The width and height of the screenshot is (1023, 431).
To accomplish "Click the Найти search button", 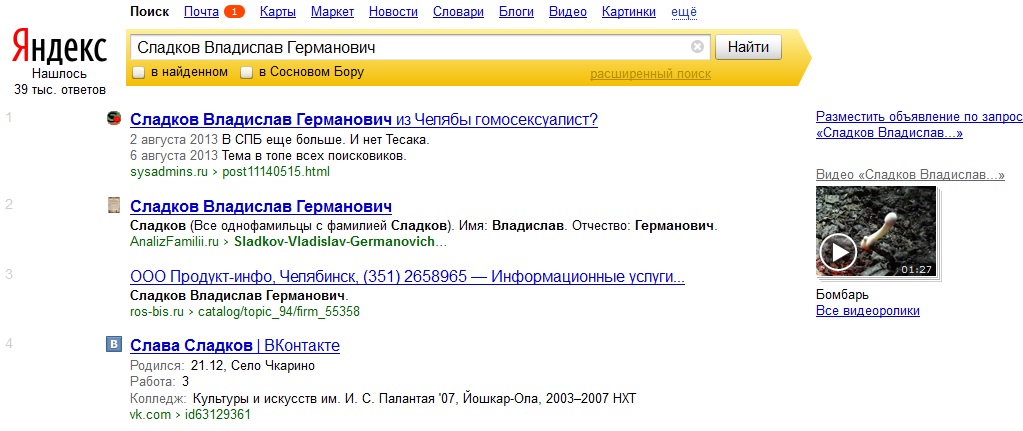I will click(x=748, y=47).
